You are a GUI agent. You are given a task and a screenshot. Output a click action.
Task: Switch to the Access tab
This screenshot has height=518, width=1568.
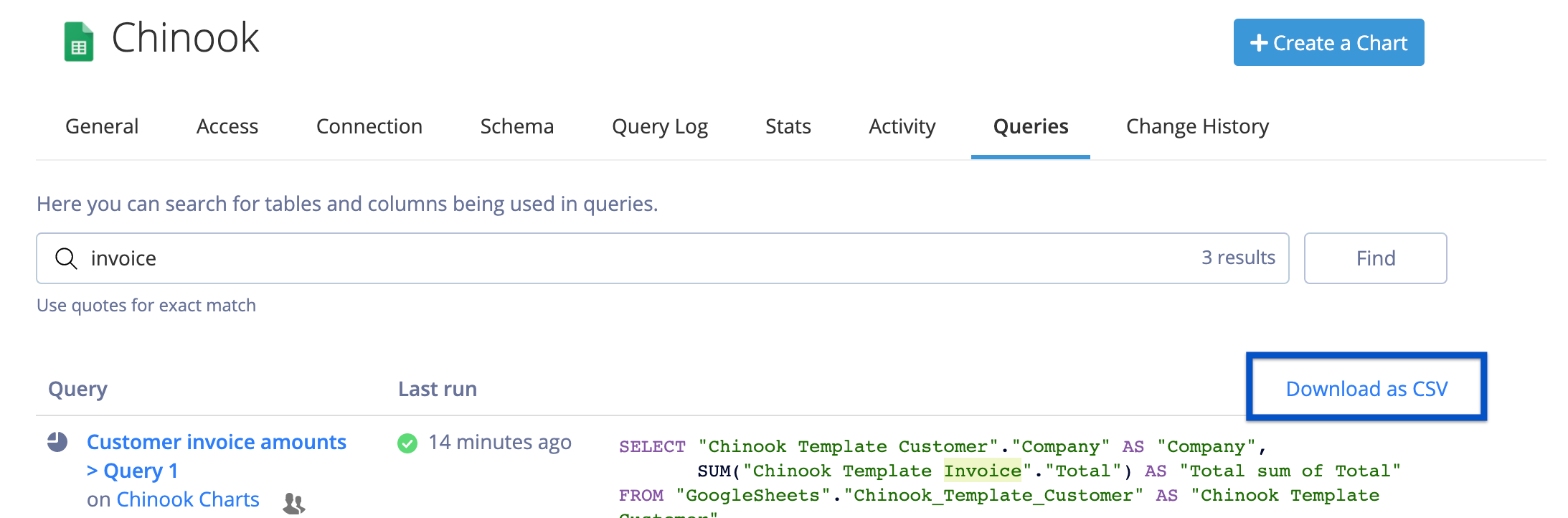point(227,126)
